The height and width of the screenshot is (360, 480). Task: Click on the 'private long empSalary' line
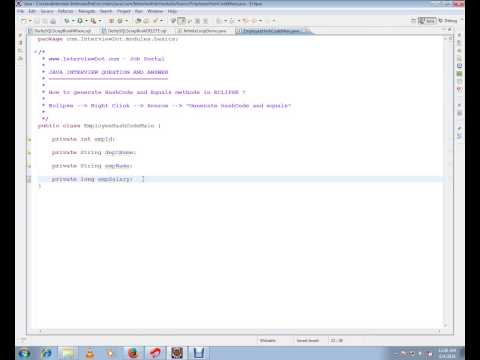(92, 179)
